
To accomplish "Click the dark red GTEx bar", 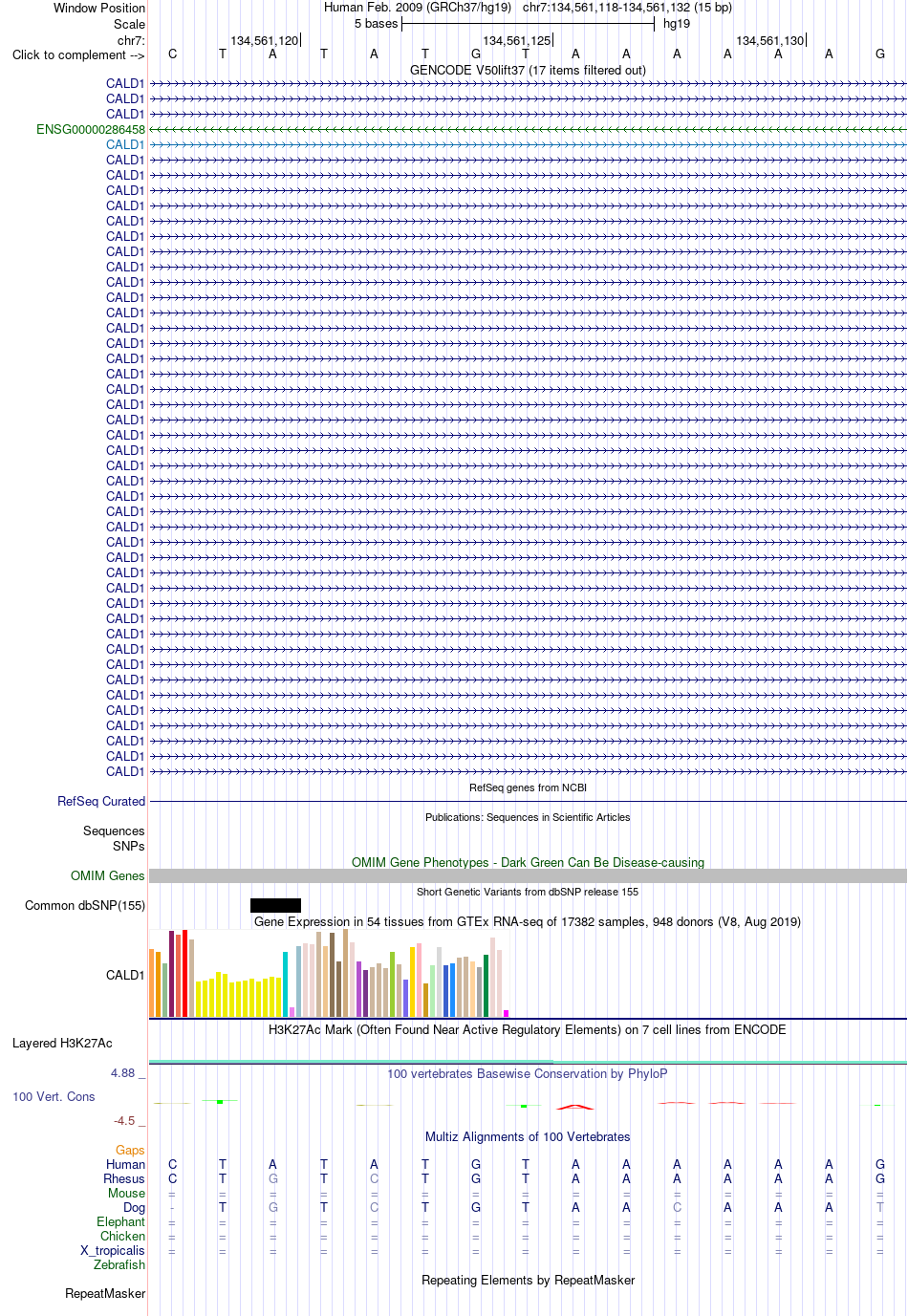I will pos(172,974).
